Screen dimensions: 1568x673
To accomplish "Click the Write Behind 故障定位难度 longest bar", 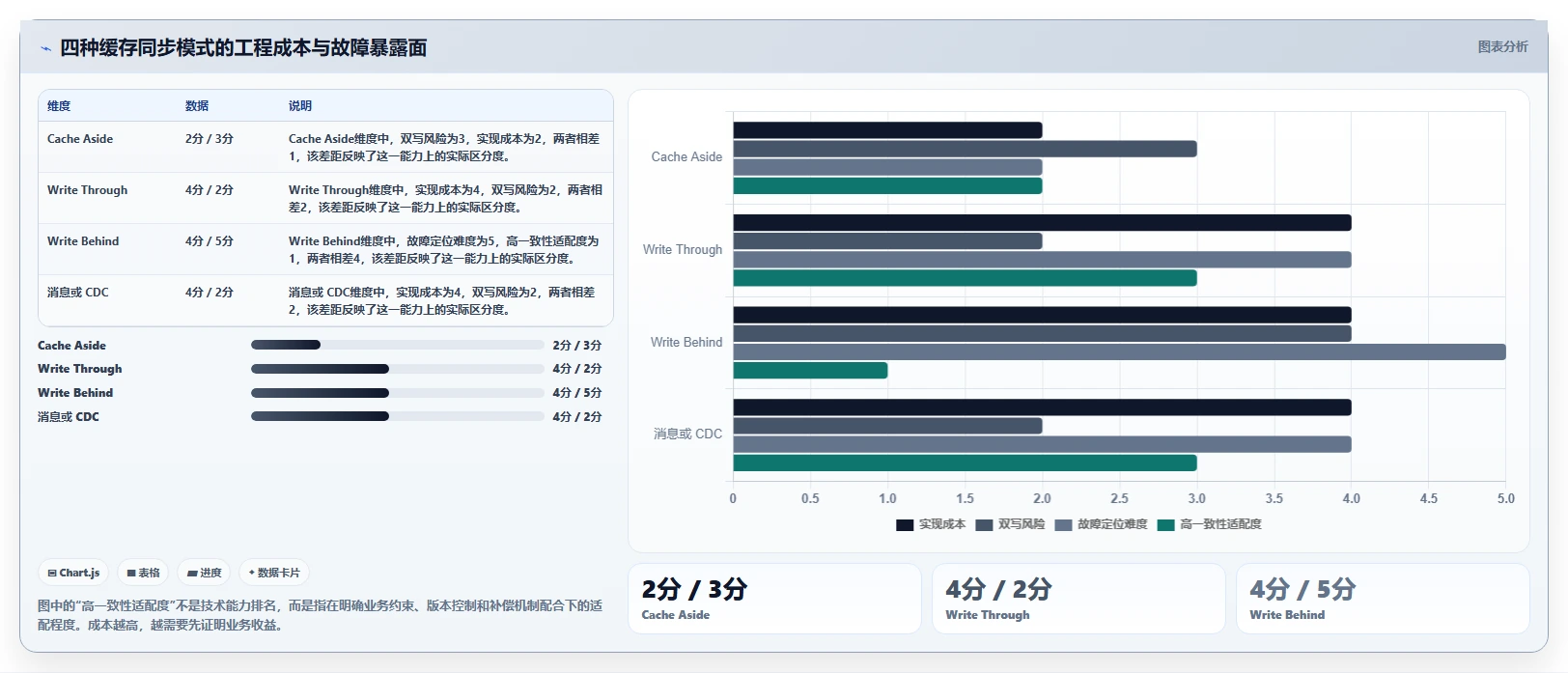I will (1119, 352).
